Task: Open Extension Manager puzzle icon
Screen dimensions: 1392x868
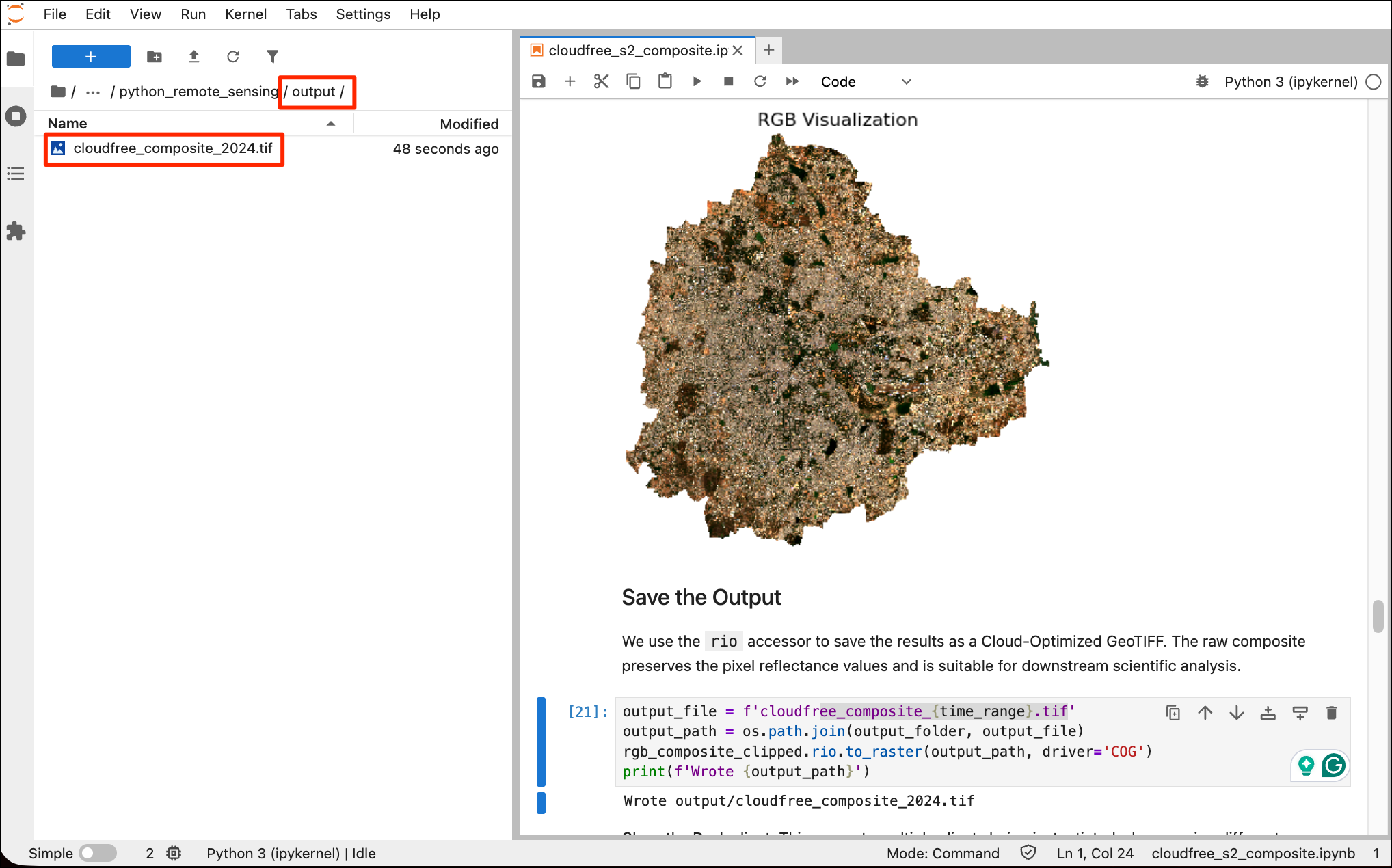Action: click(x=16, y=231)
